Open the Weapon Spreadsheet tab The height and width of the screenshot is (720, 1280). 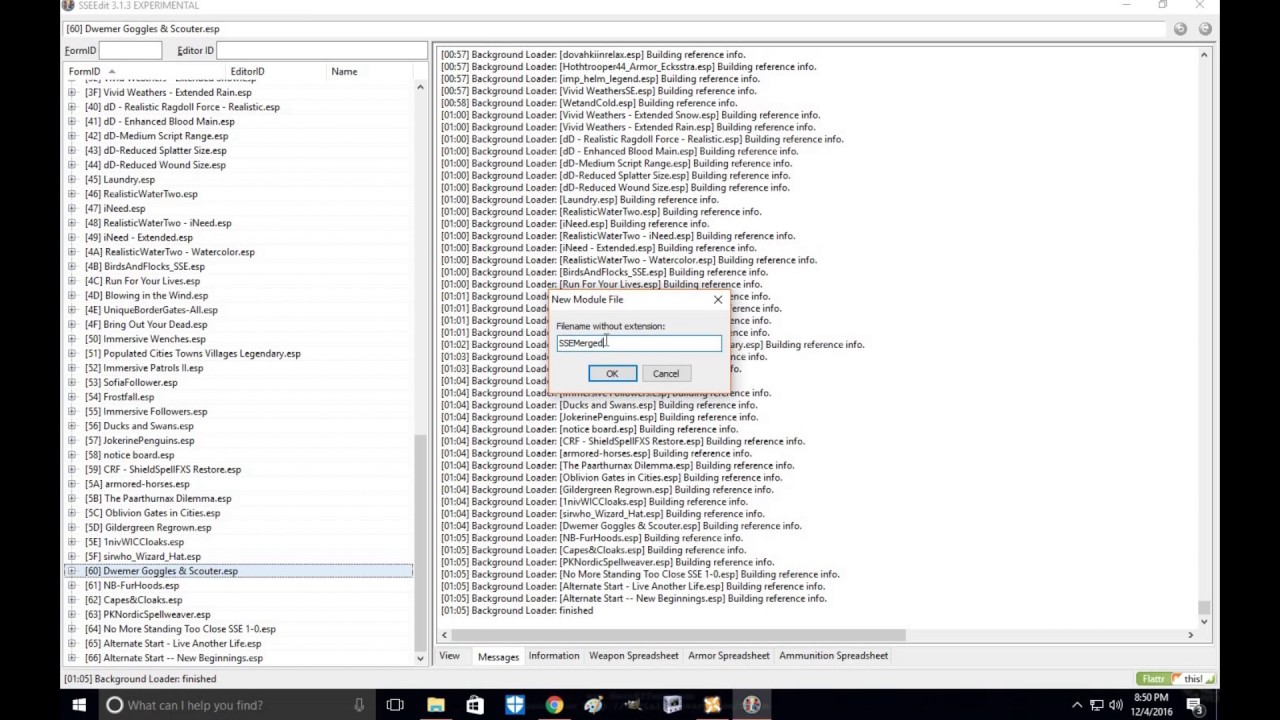tap(634, 656)
